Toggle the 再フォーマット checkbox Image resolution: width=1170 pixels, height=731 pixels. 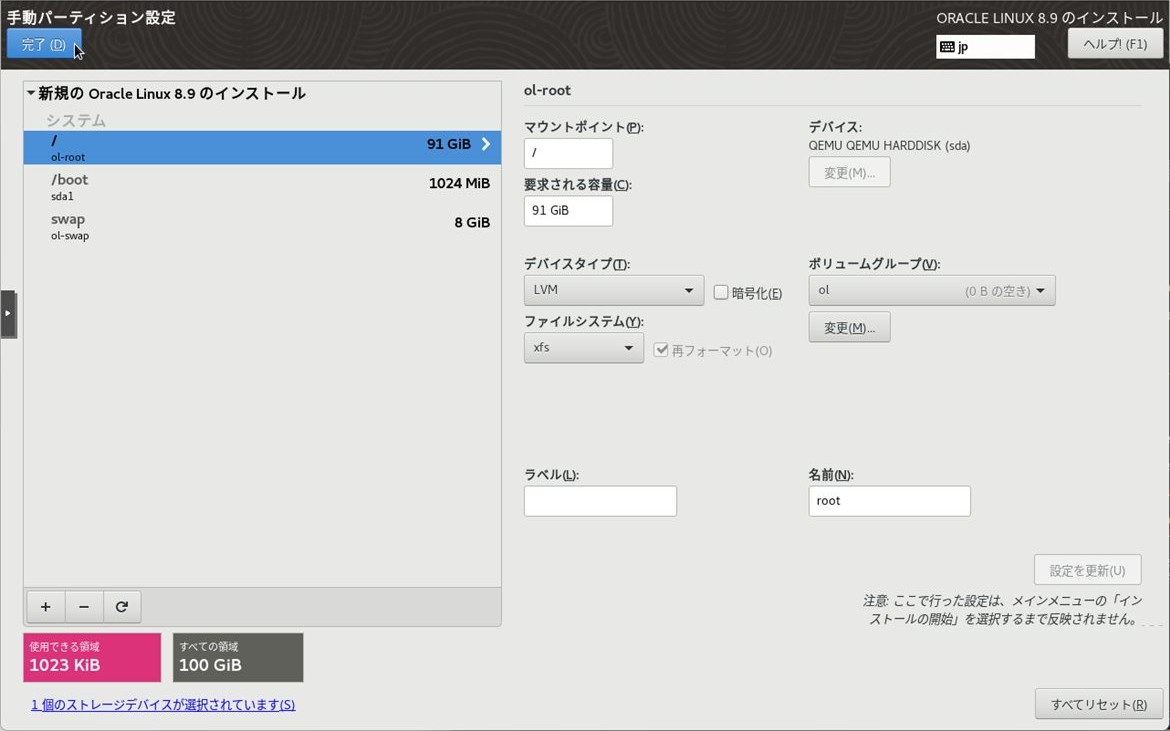[x=660, y=350]
